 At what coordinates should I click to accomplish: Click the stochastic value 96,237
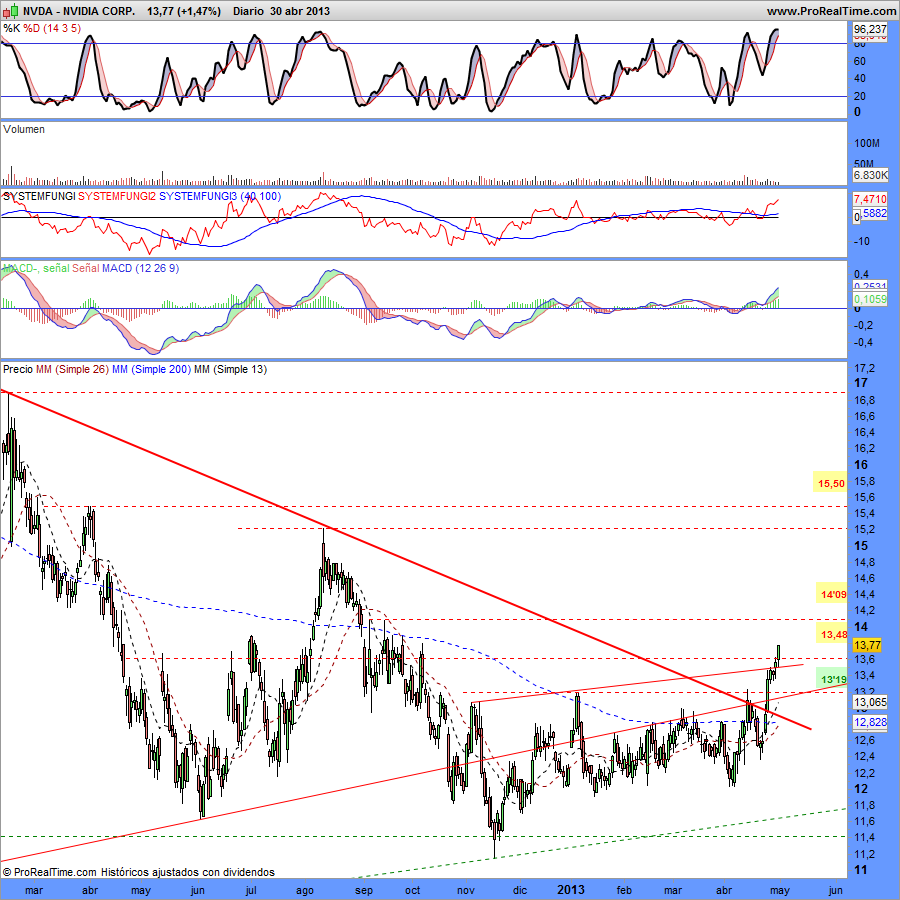tap(870, 29)
